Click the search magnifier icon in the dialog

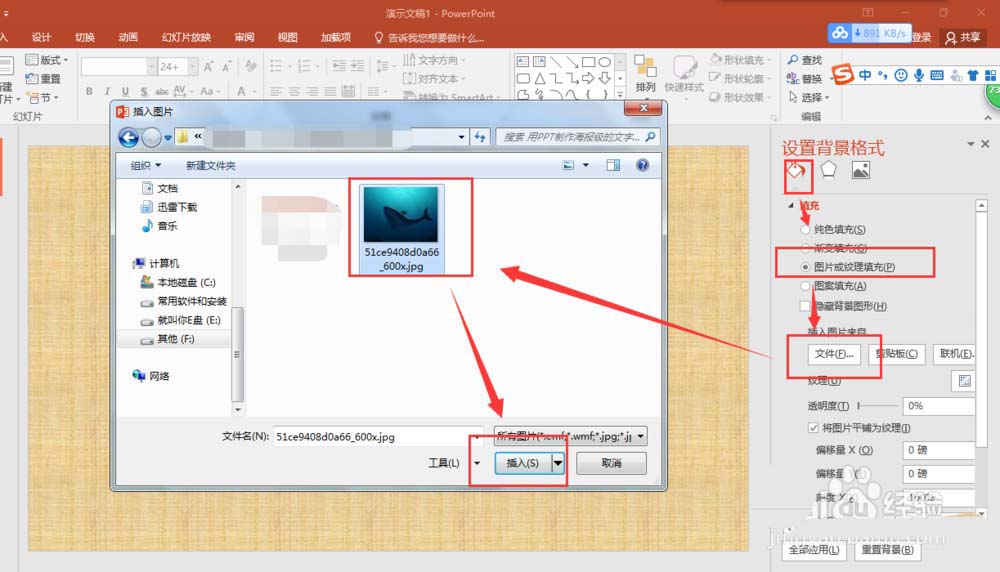tap(651, 136)
